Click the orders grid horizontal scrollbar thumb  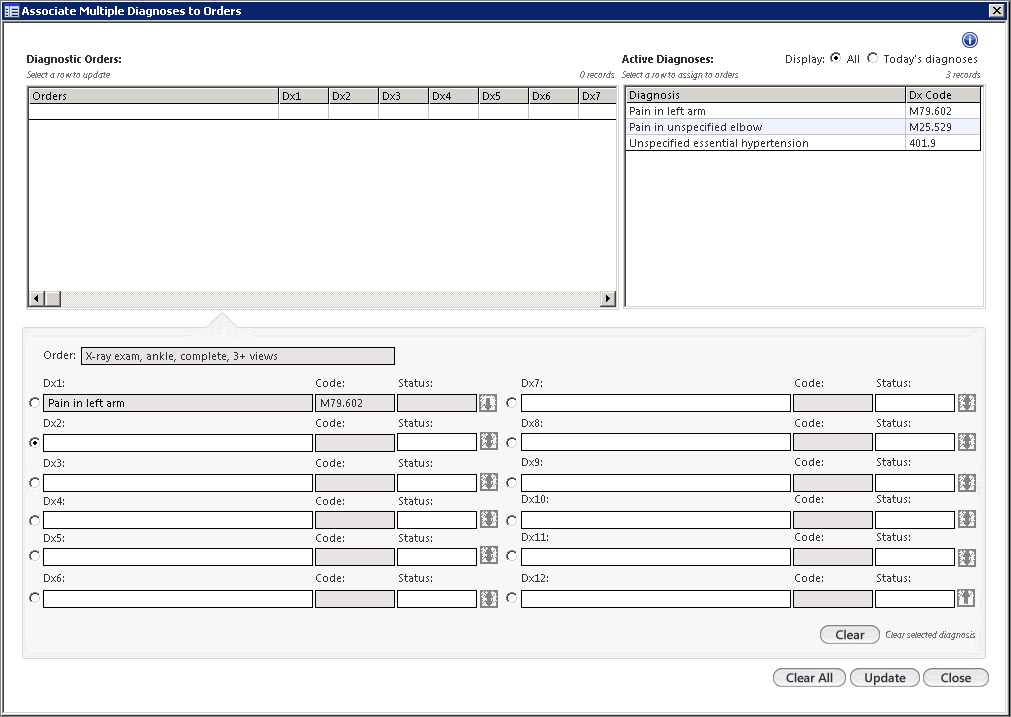(52, 299)
